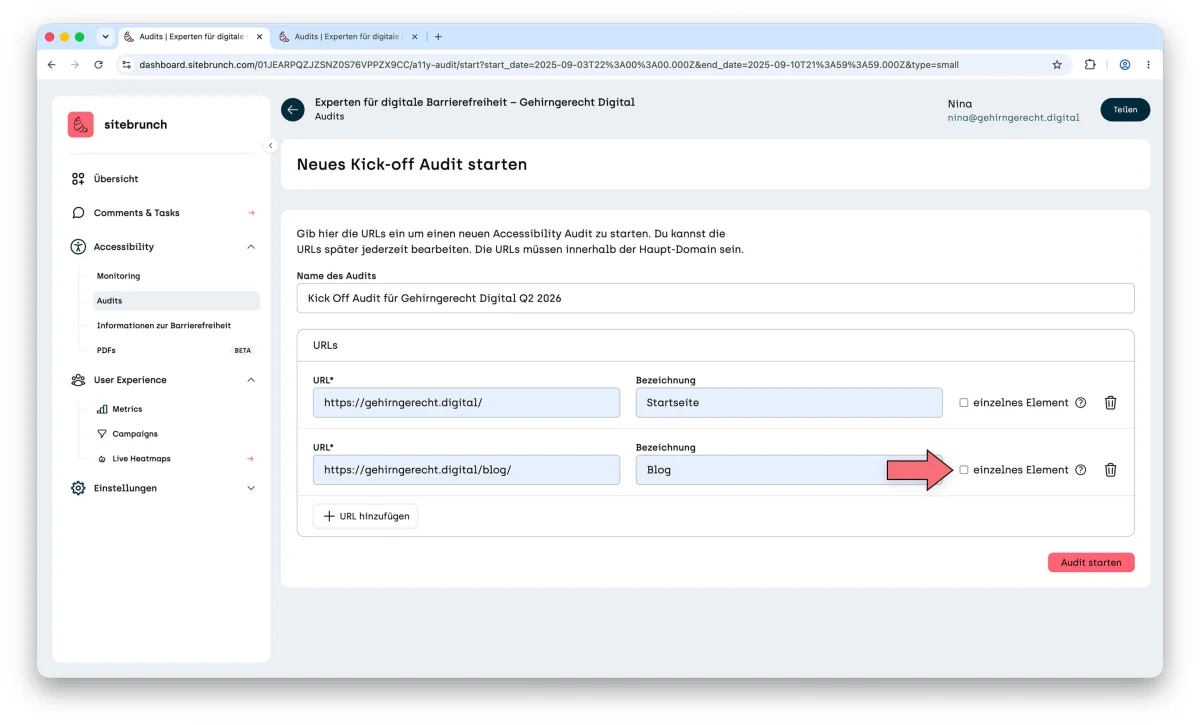
Task: Open the tab search dropdown
Action: (105, 37)
